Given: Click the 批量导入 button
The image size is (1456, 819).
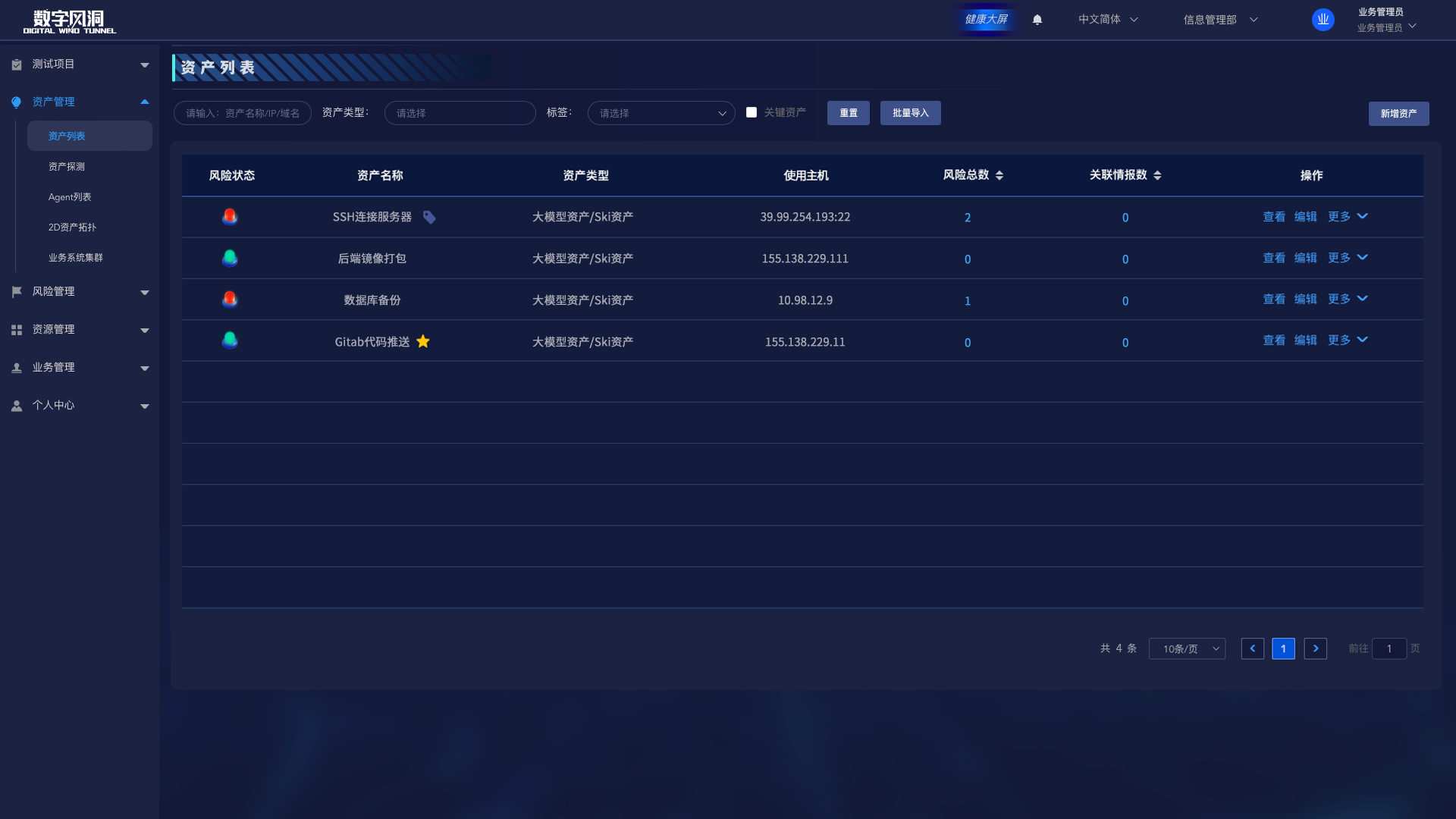Looking at the screenshot, I should [910, 113].
